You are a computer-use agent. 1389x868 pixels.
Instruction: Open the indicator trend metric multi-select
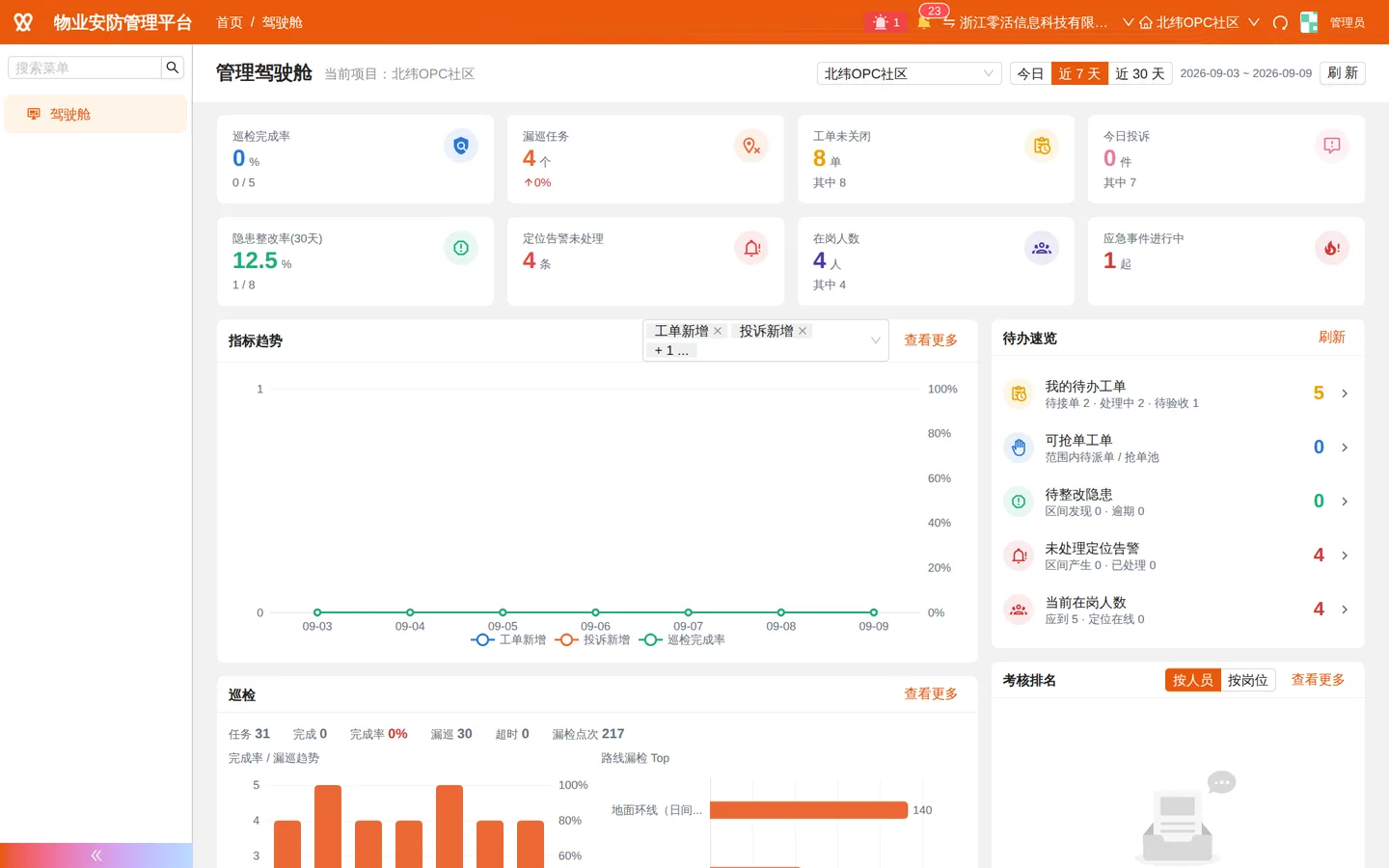[766, 340]
